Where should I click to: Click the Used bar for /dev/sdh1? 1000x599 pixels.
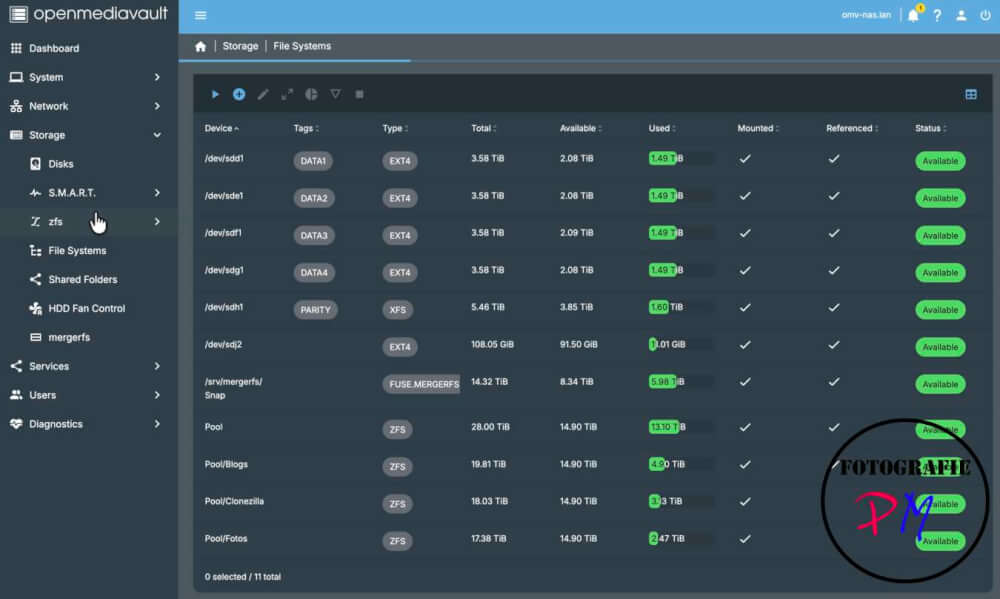pos(680,307)
